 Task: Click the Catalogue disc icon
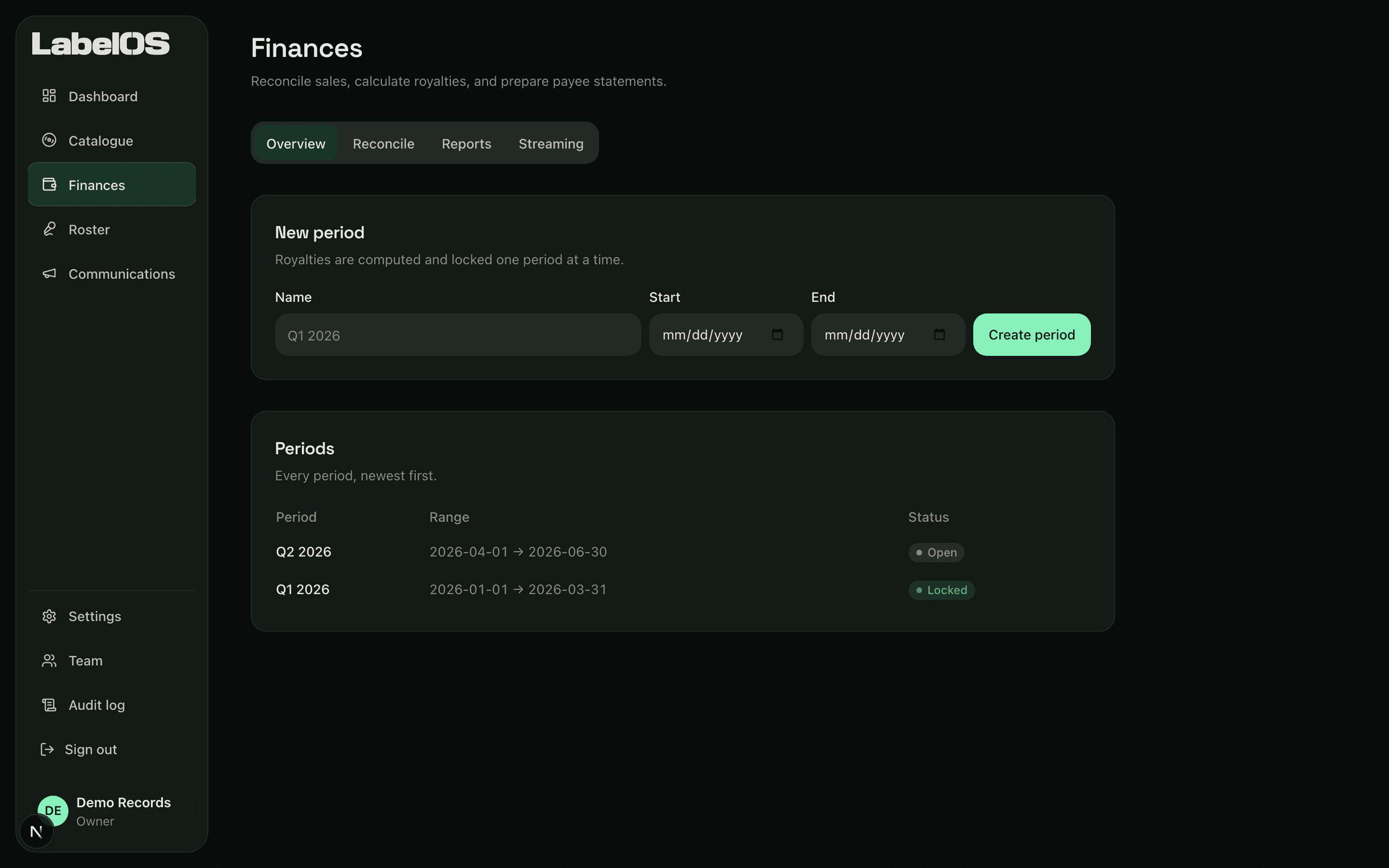click(49, 140)
